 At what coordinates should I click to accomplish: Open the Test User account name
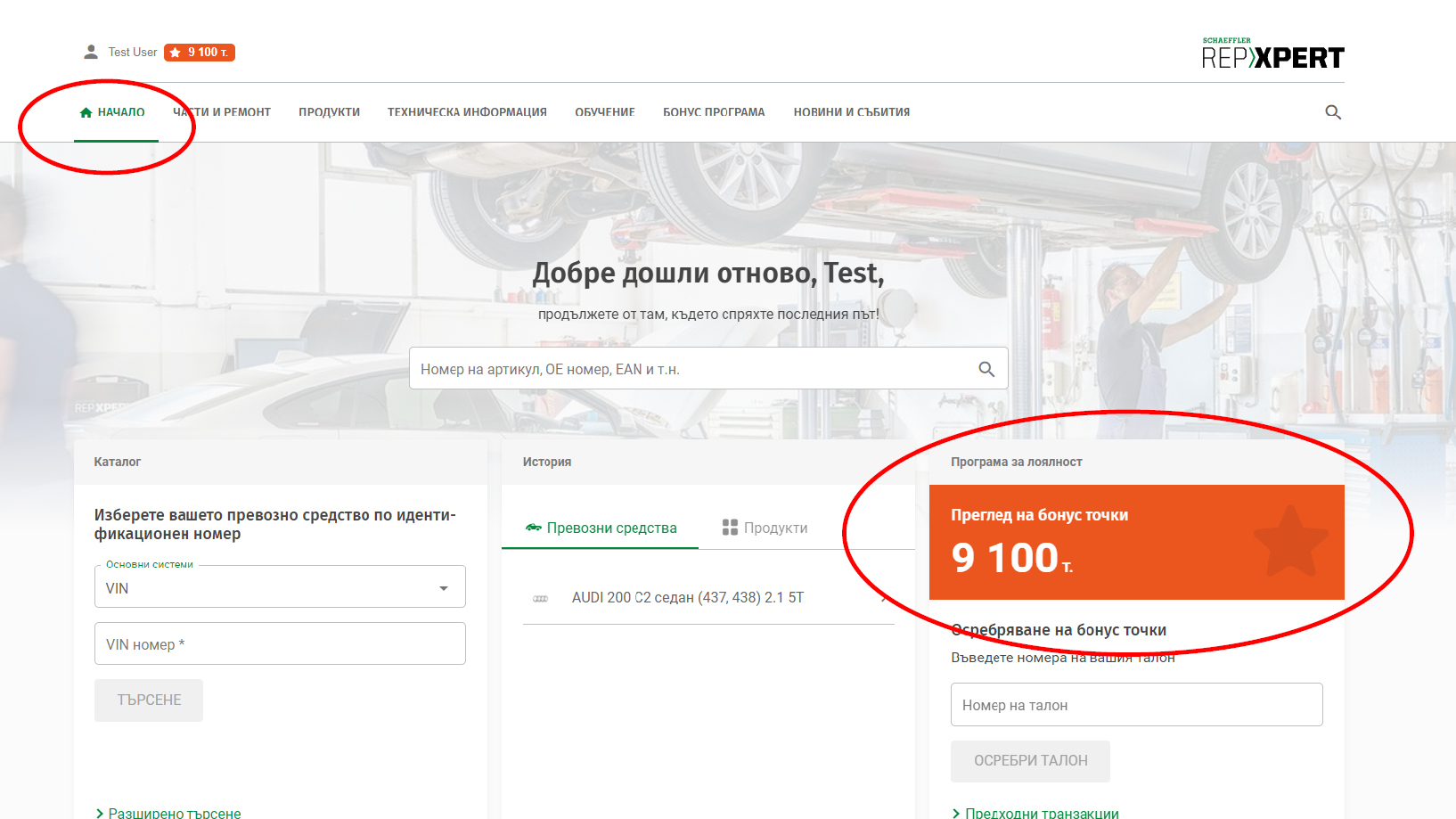(x=133, y=52)
